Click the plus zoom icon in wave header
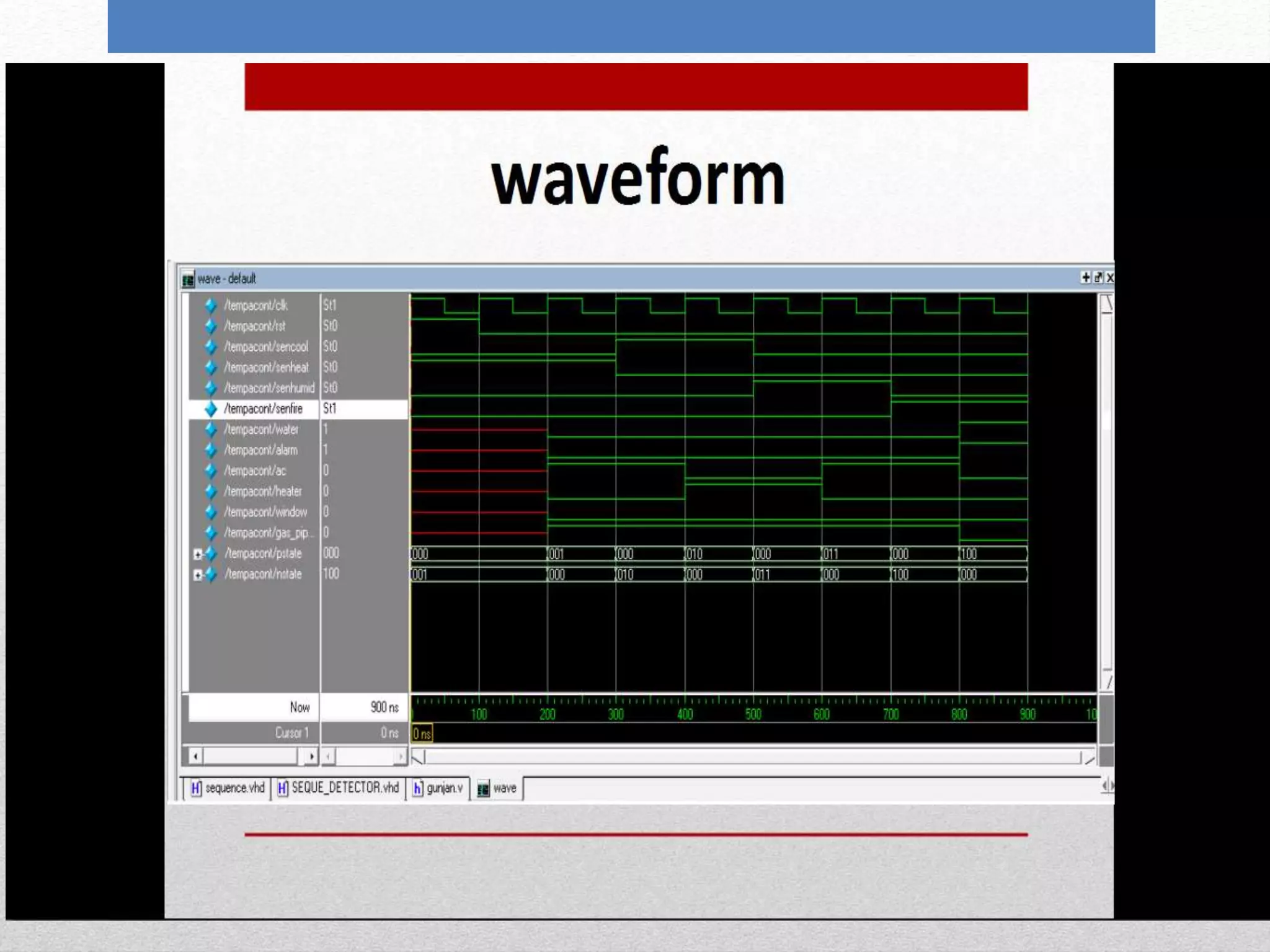This screenshot has width=1270, height=952. [1086, 278]
